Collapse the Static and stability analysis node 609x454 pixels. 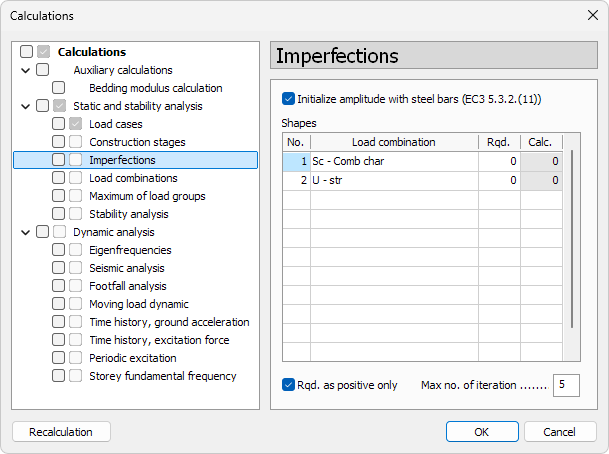[x=25, y=106]
